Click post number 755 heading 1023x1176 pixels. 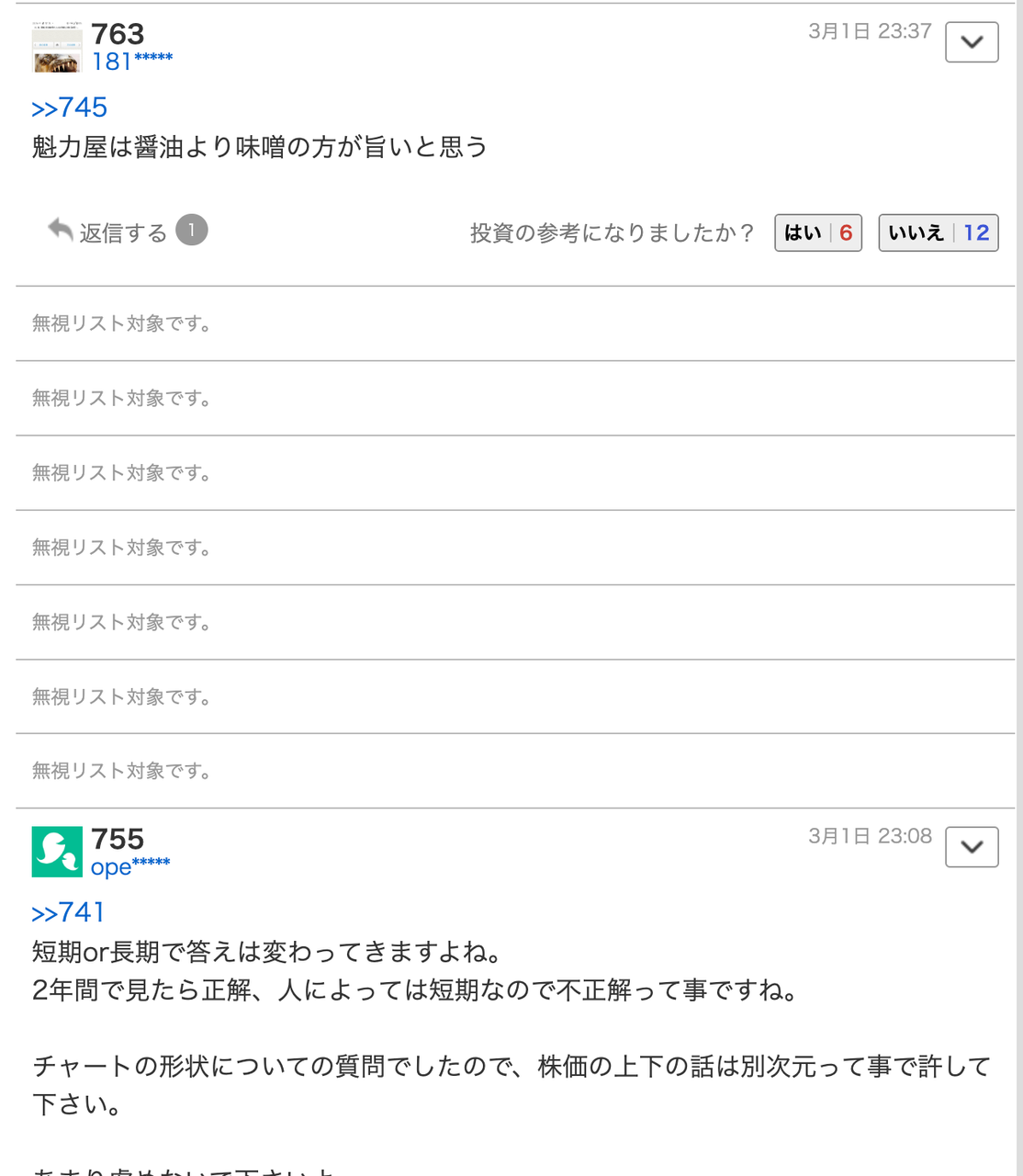(x=118, y=839)
